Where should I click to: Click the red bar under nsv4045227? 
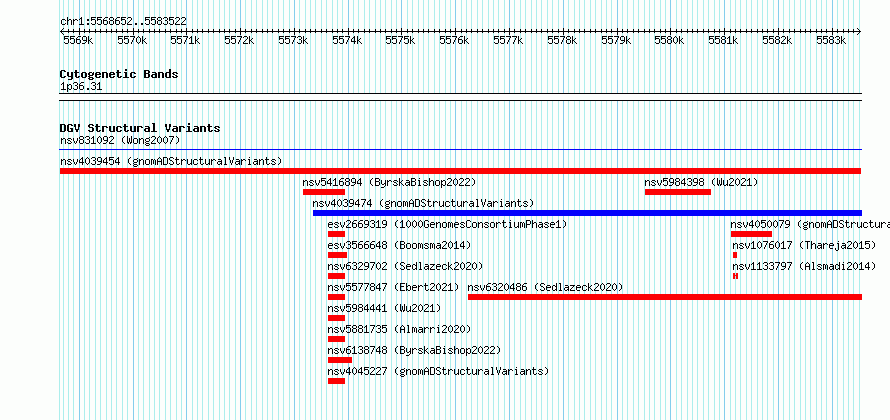click(x=336, y=381)
